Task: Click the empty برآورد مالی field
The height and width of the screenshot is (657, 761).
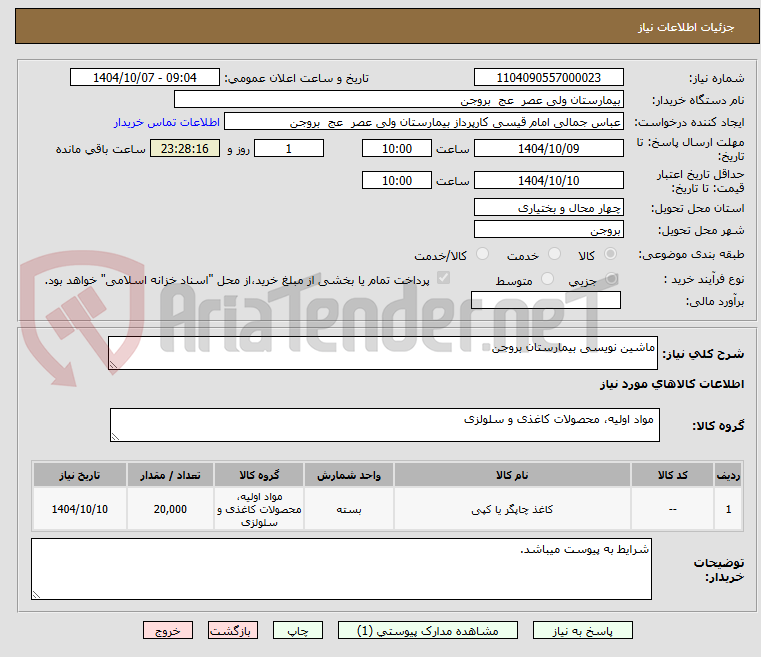Action: (x=546, y=300)
